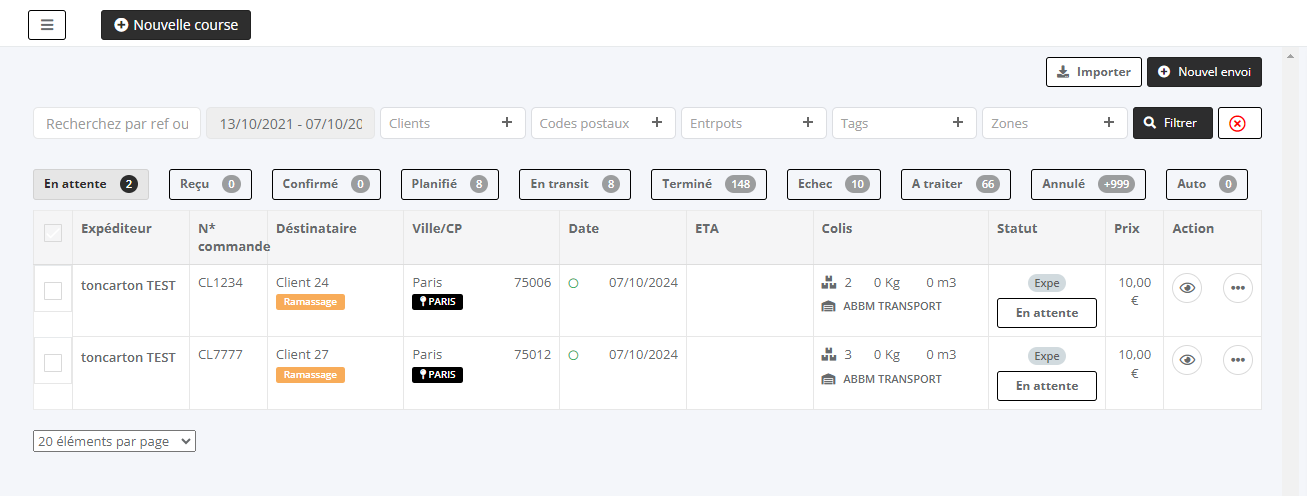Viewport: 1307px width, 496px height.
Task: Click the Filtrer search button
Action: (x=1172, y=123)
